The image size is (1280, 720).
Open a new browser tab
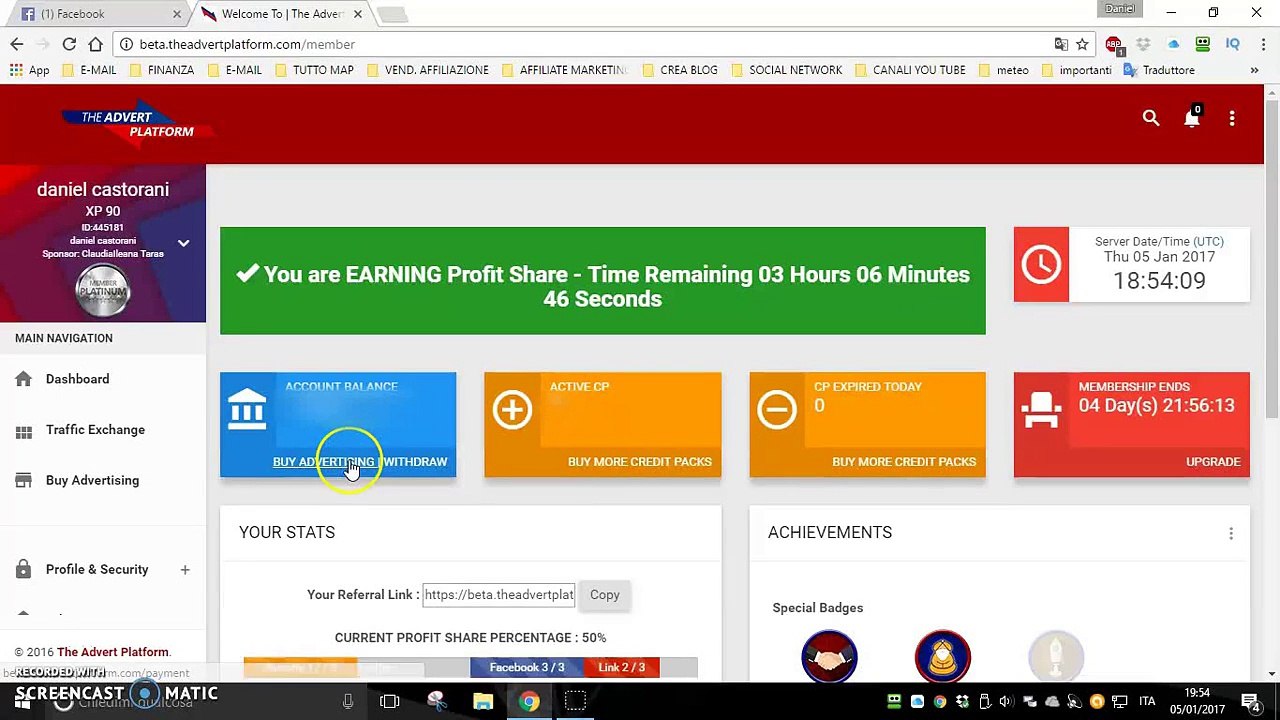(393, 14)
